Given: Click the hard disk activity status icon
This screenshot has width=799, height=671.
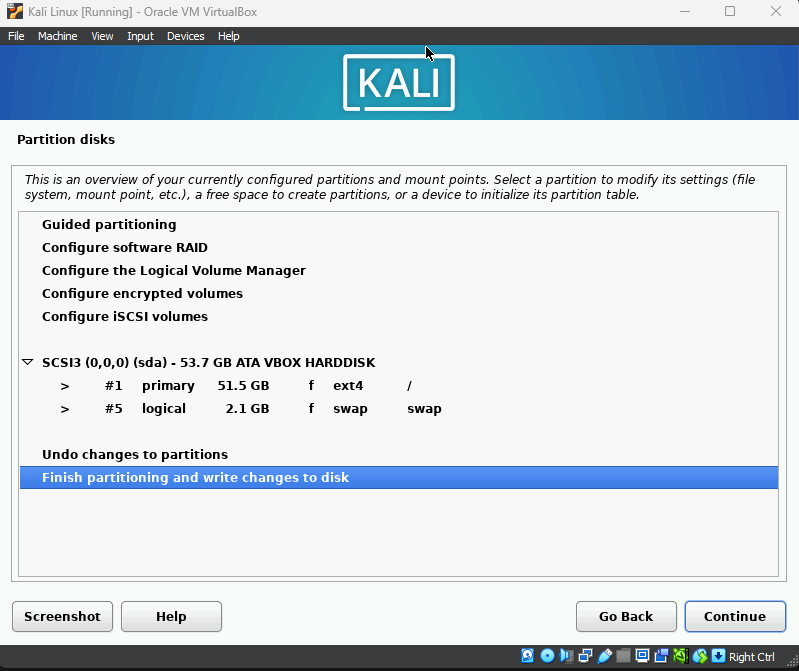Looking at the screenshot, I should (x=528, y=657).
